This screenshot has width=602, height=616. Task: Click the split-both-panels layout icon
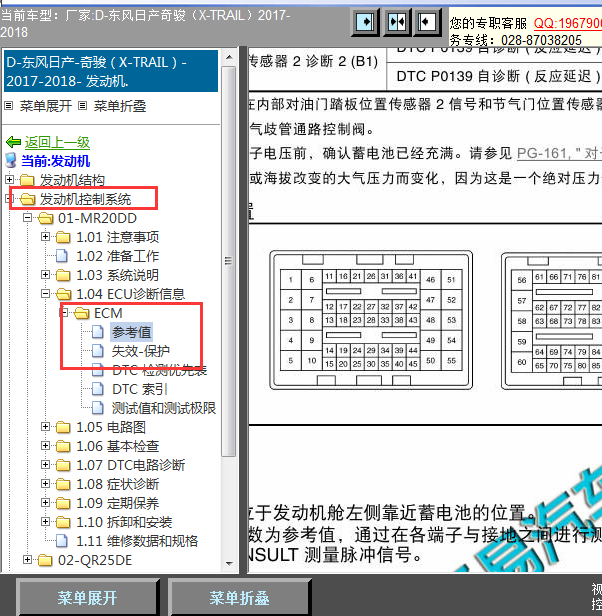pos(396,22)
